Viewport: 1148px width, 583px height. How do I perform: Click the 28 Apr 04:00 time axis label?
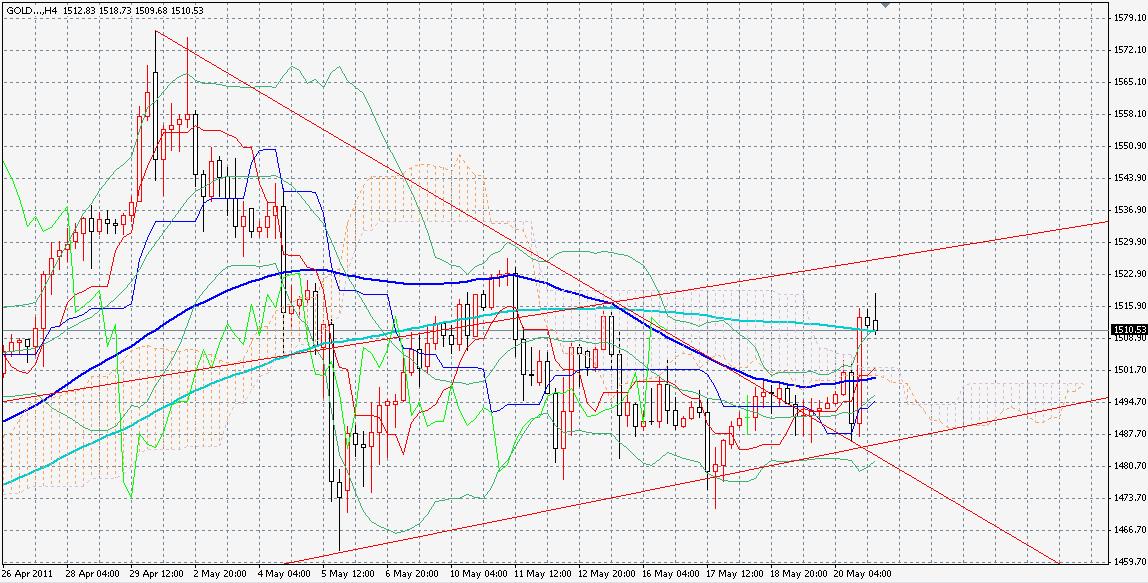click(90, 573)
